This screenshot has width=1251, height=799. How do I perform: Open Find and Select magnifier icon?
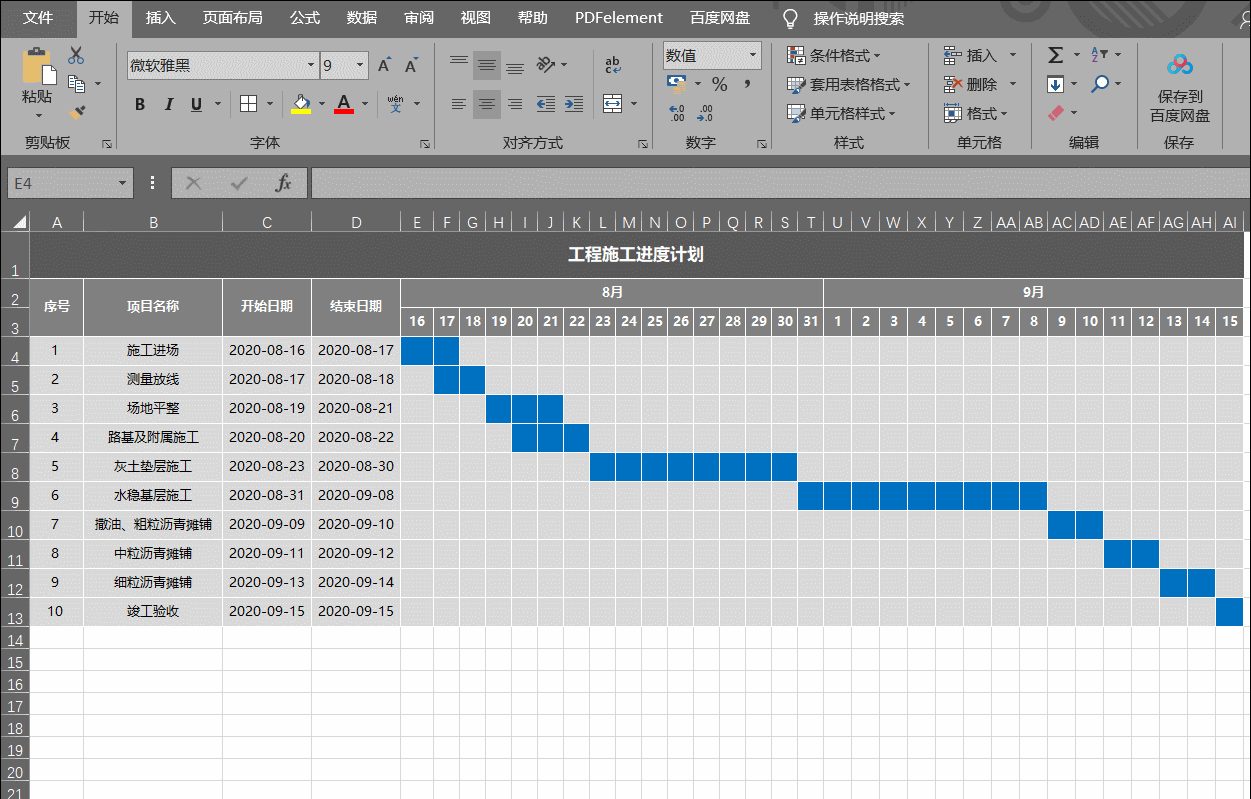coord(1099,84)
